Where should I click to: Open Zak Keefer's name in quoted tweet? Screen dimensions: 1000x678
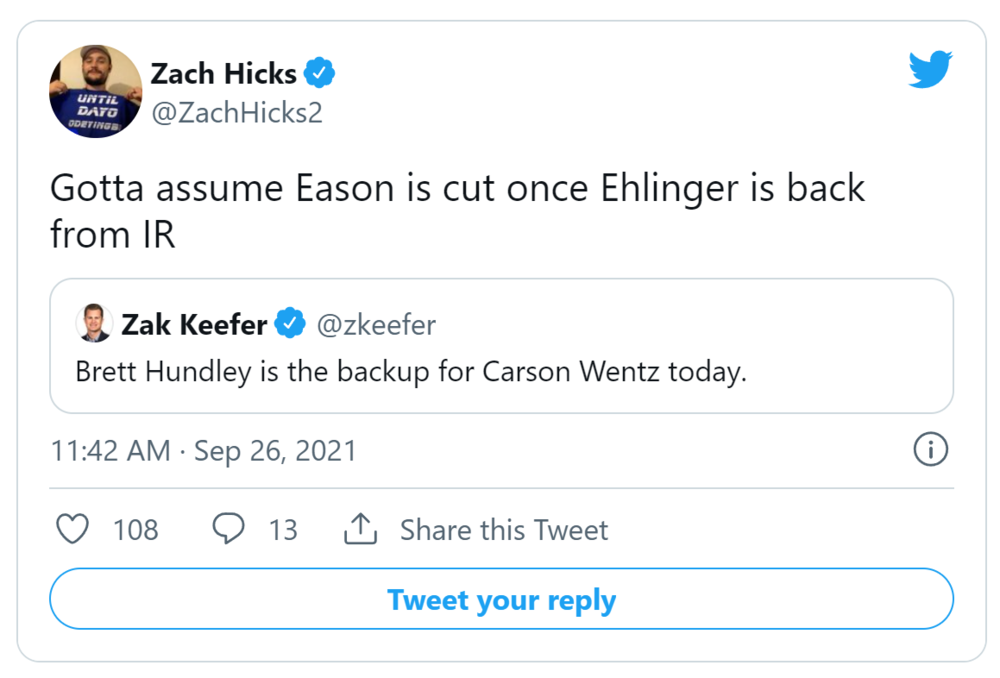(194, 324)
